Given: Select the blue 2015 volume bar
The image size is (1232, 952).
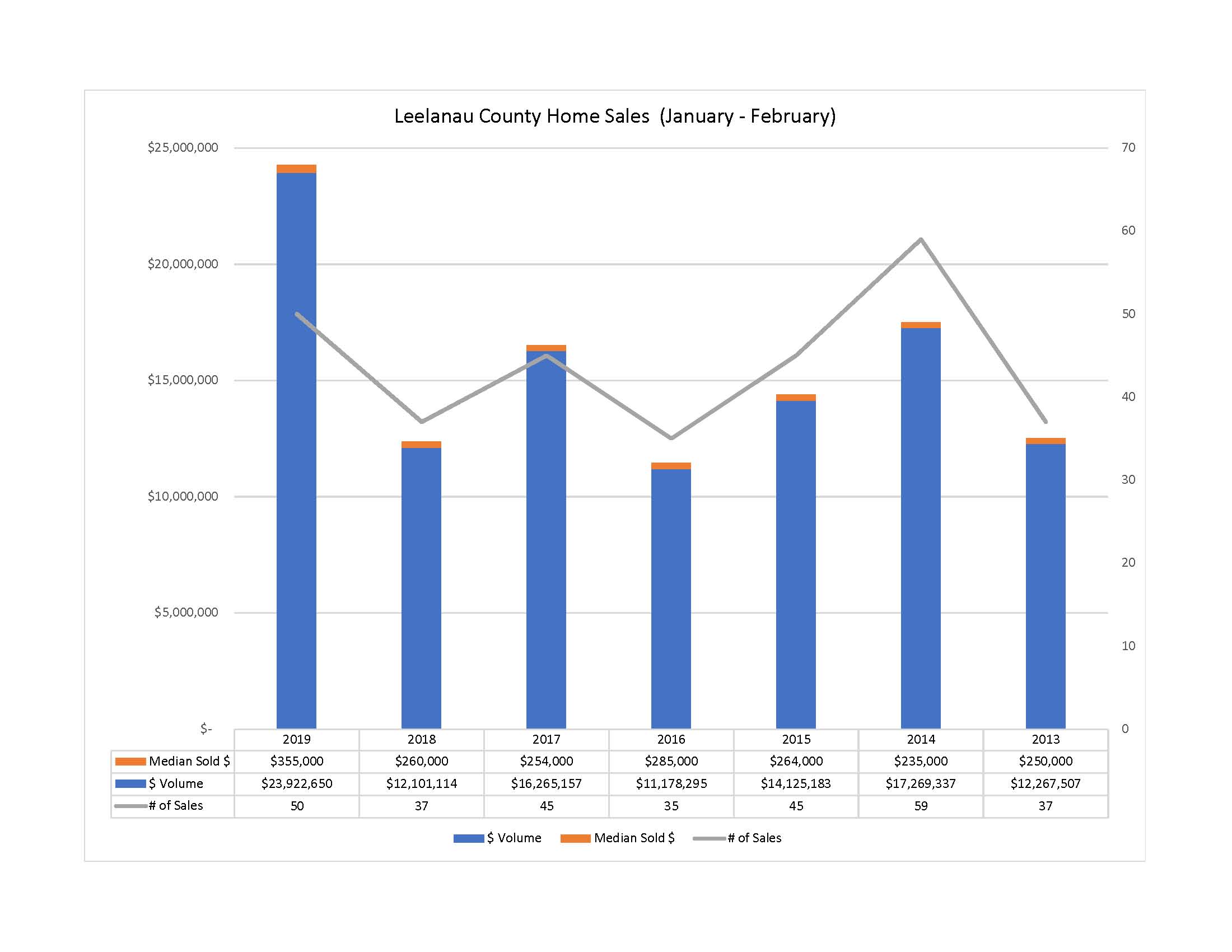Looking at the screenshot, I should coord(796,564).
